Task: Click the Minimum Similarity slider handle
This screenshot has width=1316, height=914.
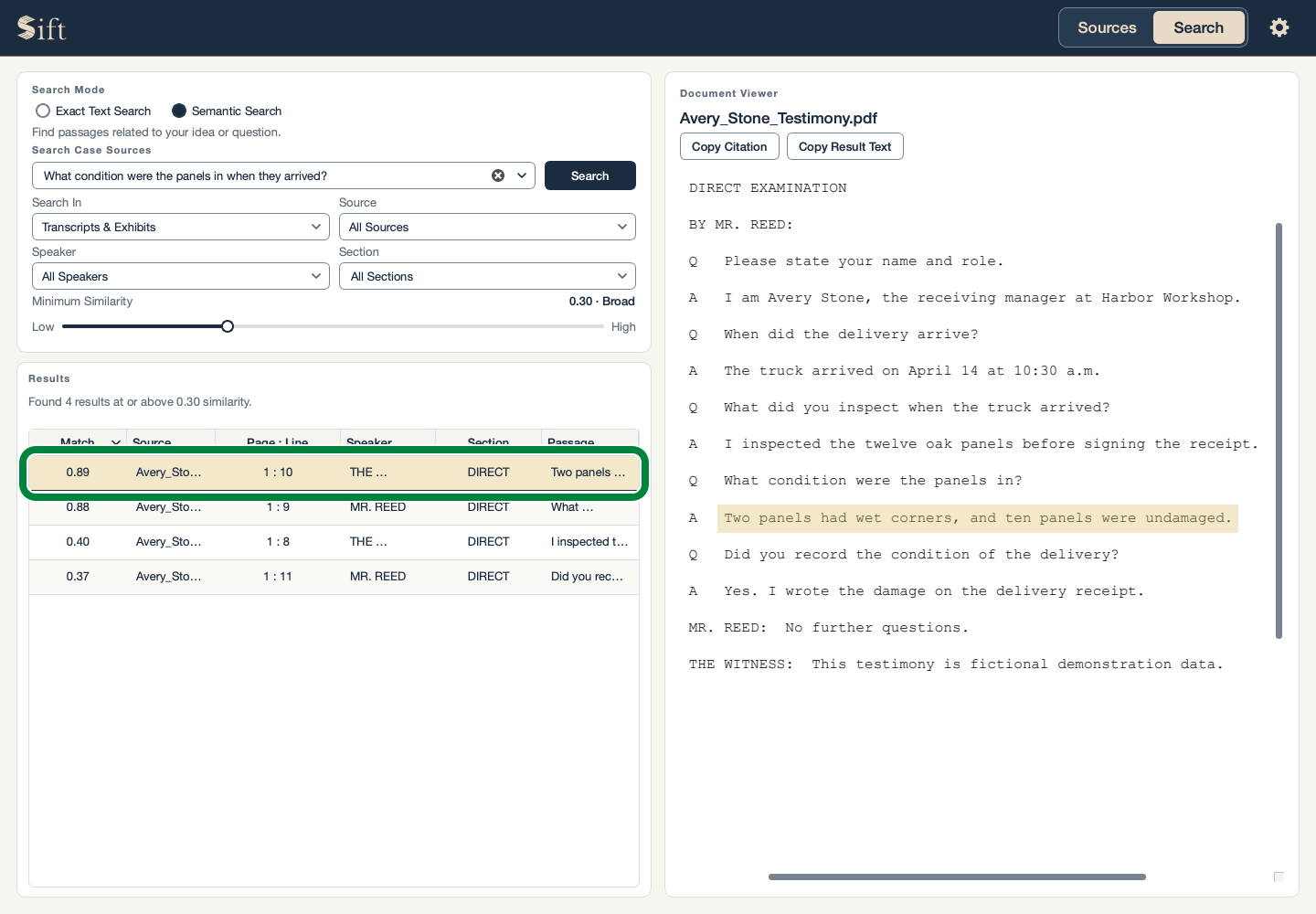Action: 228,326
